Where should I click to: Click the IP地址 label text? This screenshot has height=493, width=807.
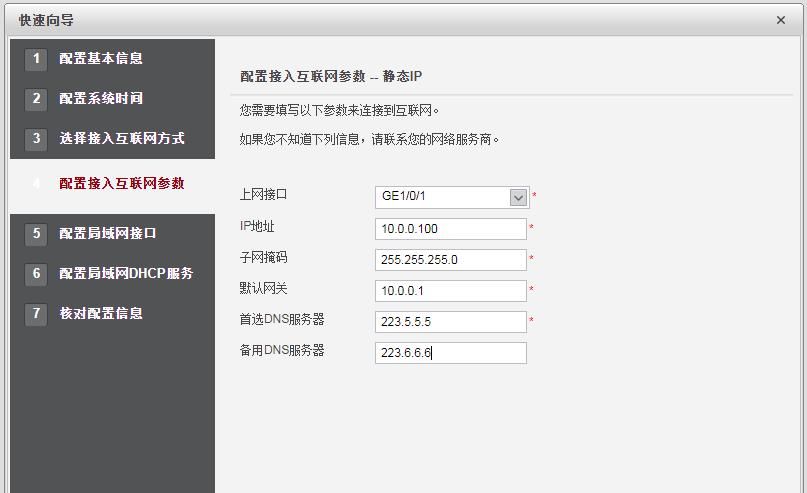(x=257, y=226)
